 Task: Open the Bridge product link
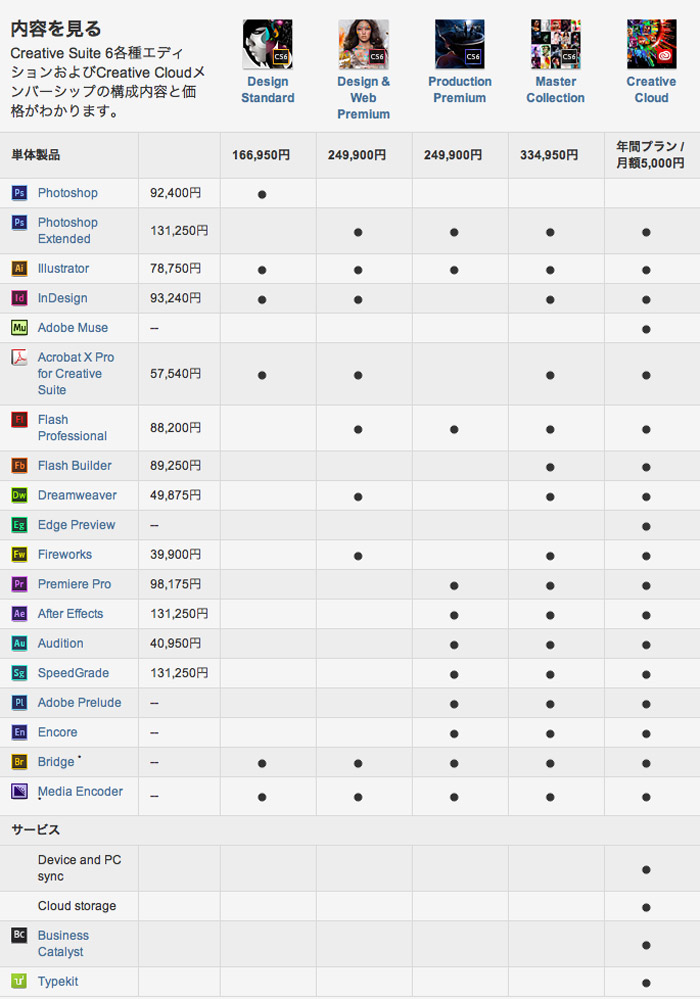56,762
